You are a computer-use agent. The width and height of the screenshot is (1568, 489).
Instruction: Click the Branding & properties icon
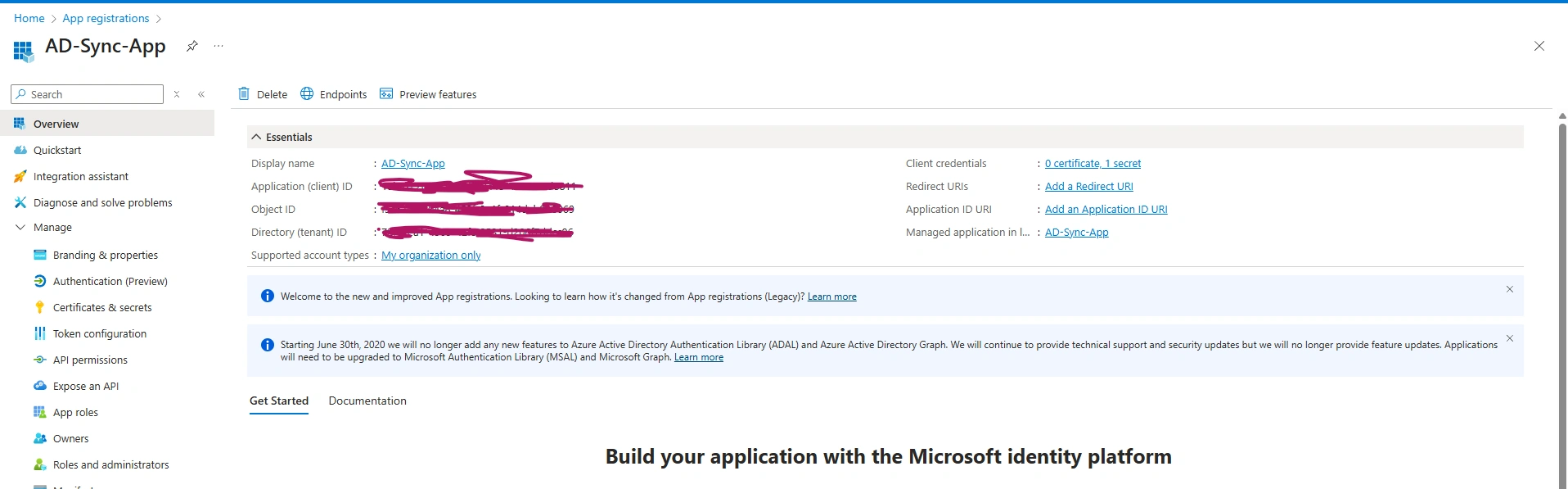[40, 255]
